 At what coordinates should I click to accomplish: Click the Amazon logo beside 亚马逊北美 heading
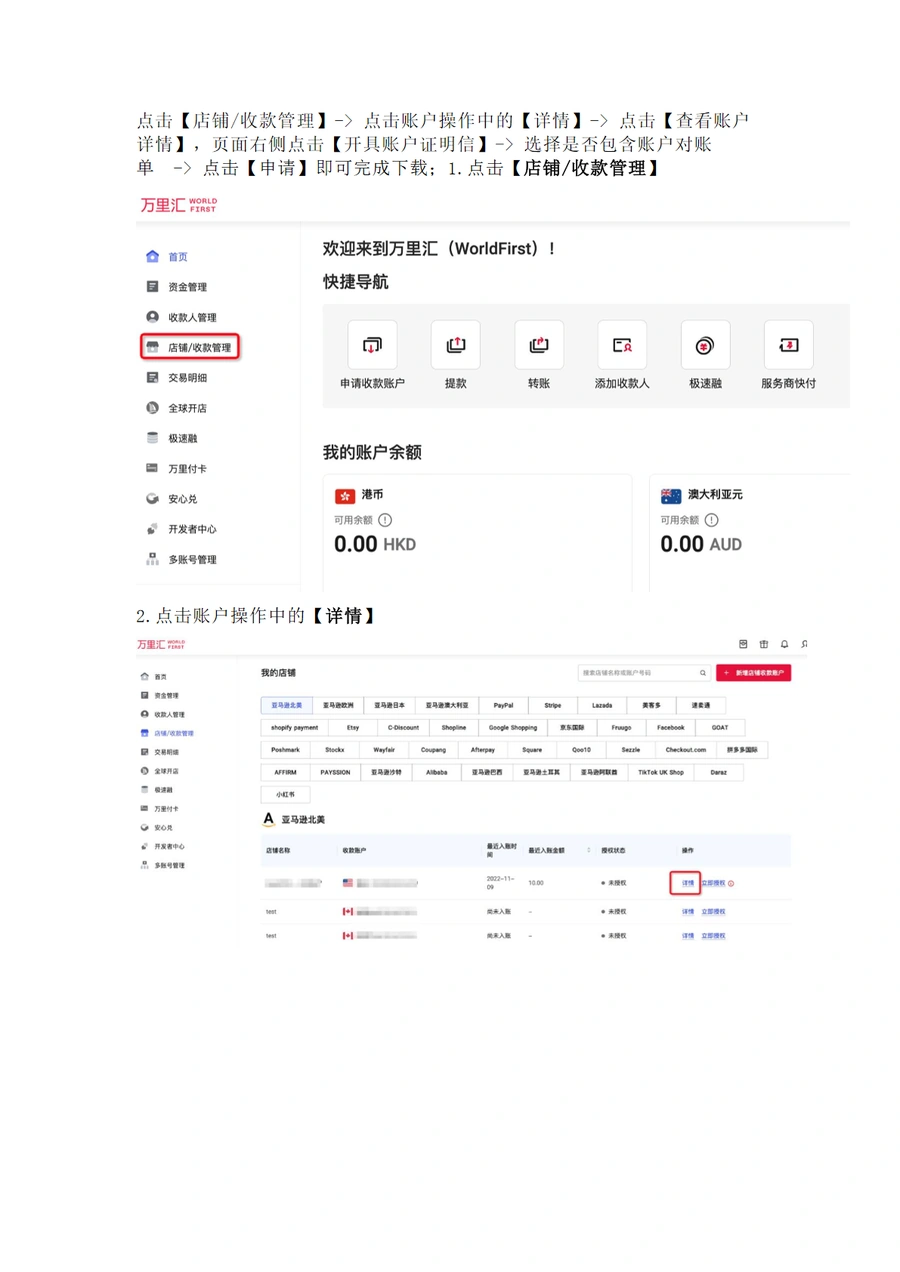(268, 819)
